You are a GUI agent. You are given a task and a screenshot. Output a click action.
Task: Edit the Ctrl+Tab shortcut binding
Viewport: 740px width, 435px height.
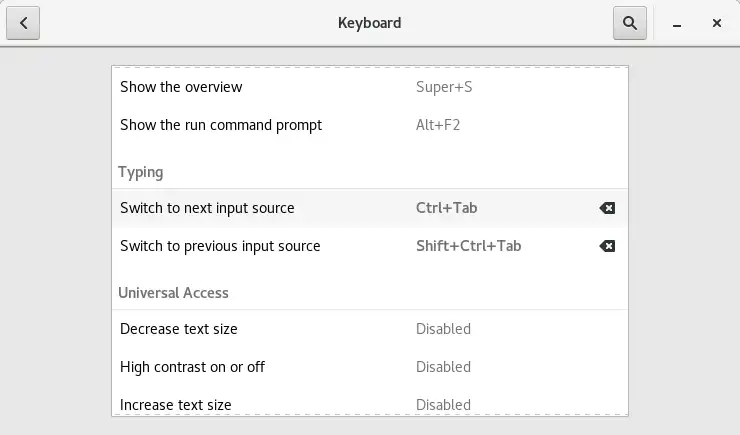pos(447,208)
